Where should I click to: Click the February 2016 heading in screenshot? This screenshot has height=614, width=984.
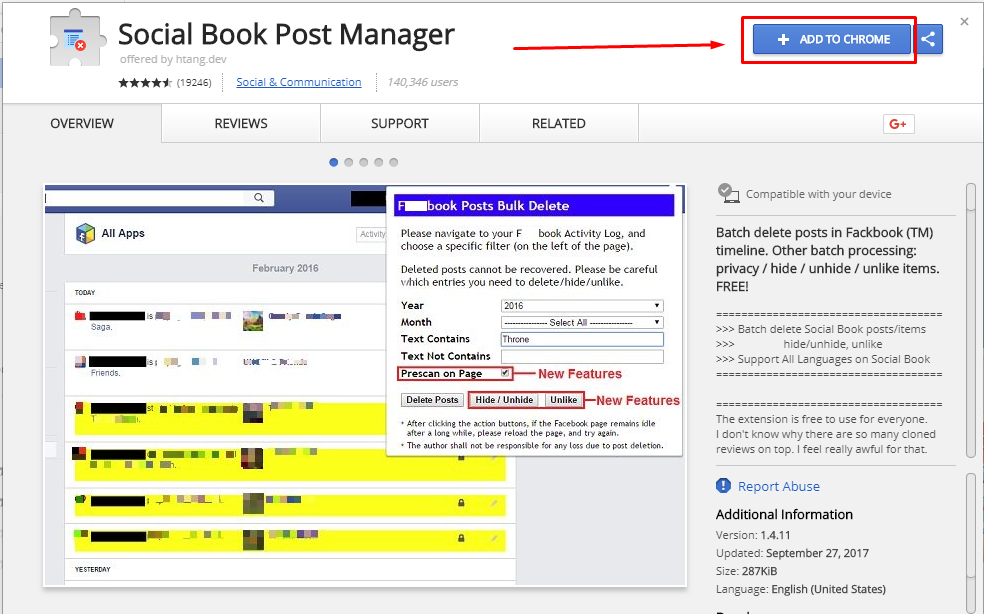[286, 268]
